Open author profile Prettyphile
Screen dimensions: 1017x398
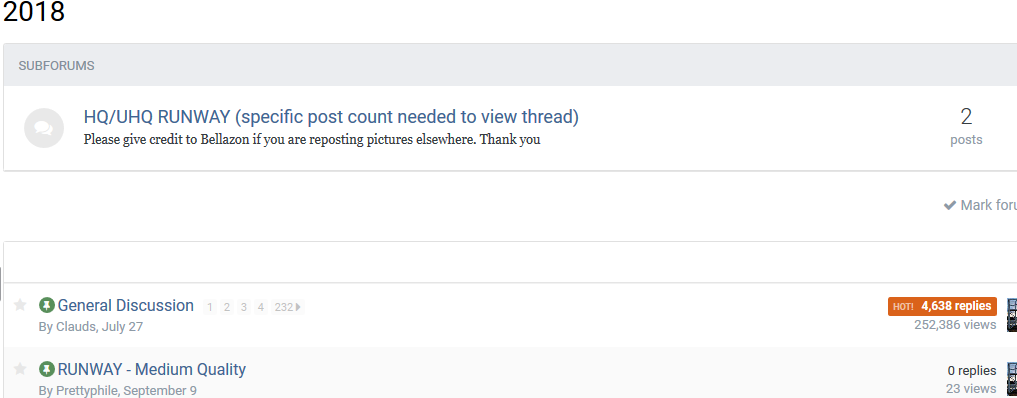pos(87,391)
